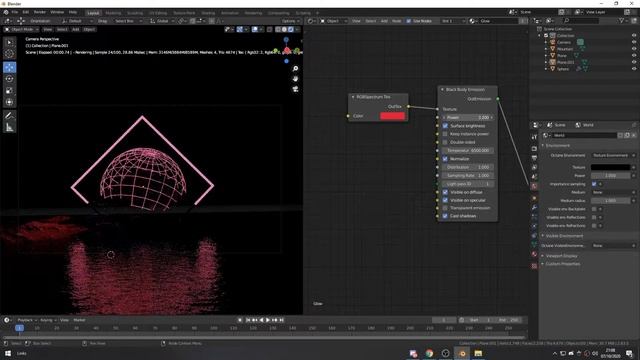
Task: Click the timeline Play button
Action: click(268, 320)
